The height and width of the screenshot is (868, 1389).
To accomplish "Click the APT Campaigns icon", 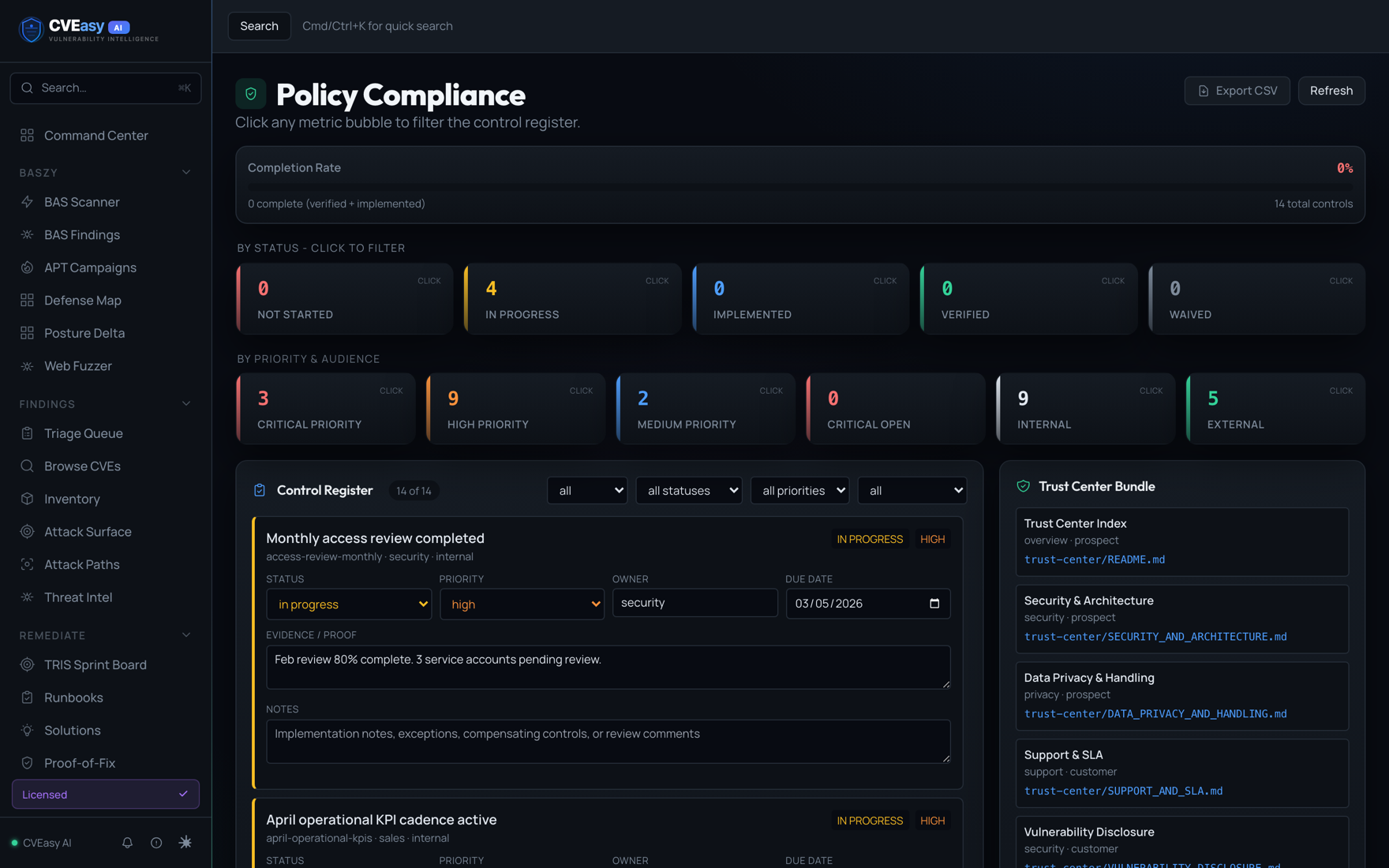I will (x=27, y=268).
